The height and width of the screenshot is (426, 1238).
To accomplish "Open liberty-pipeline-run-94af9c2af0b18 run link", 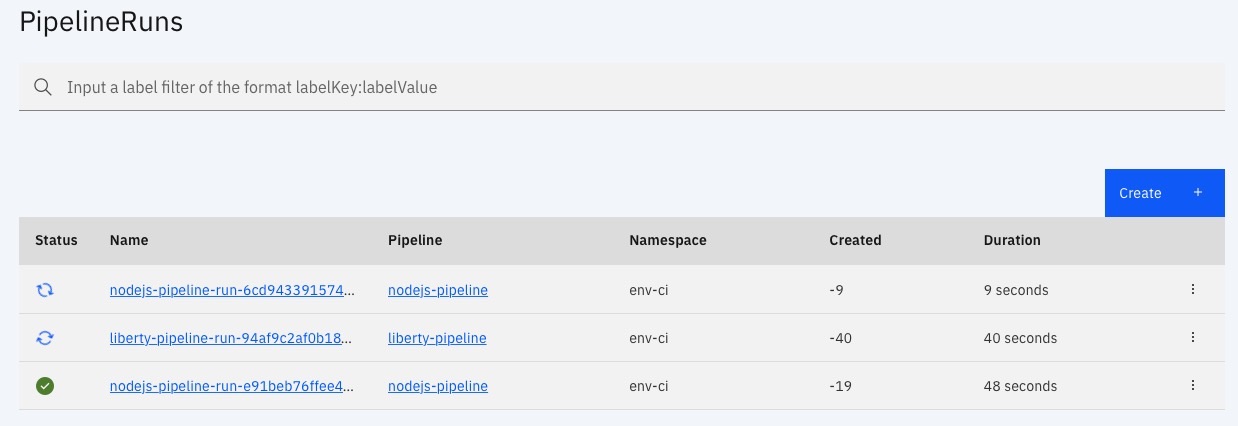I will (x=230, y=338).
